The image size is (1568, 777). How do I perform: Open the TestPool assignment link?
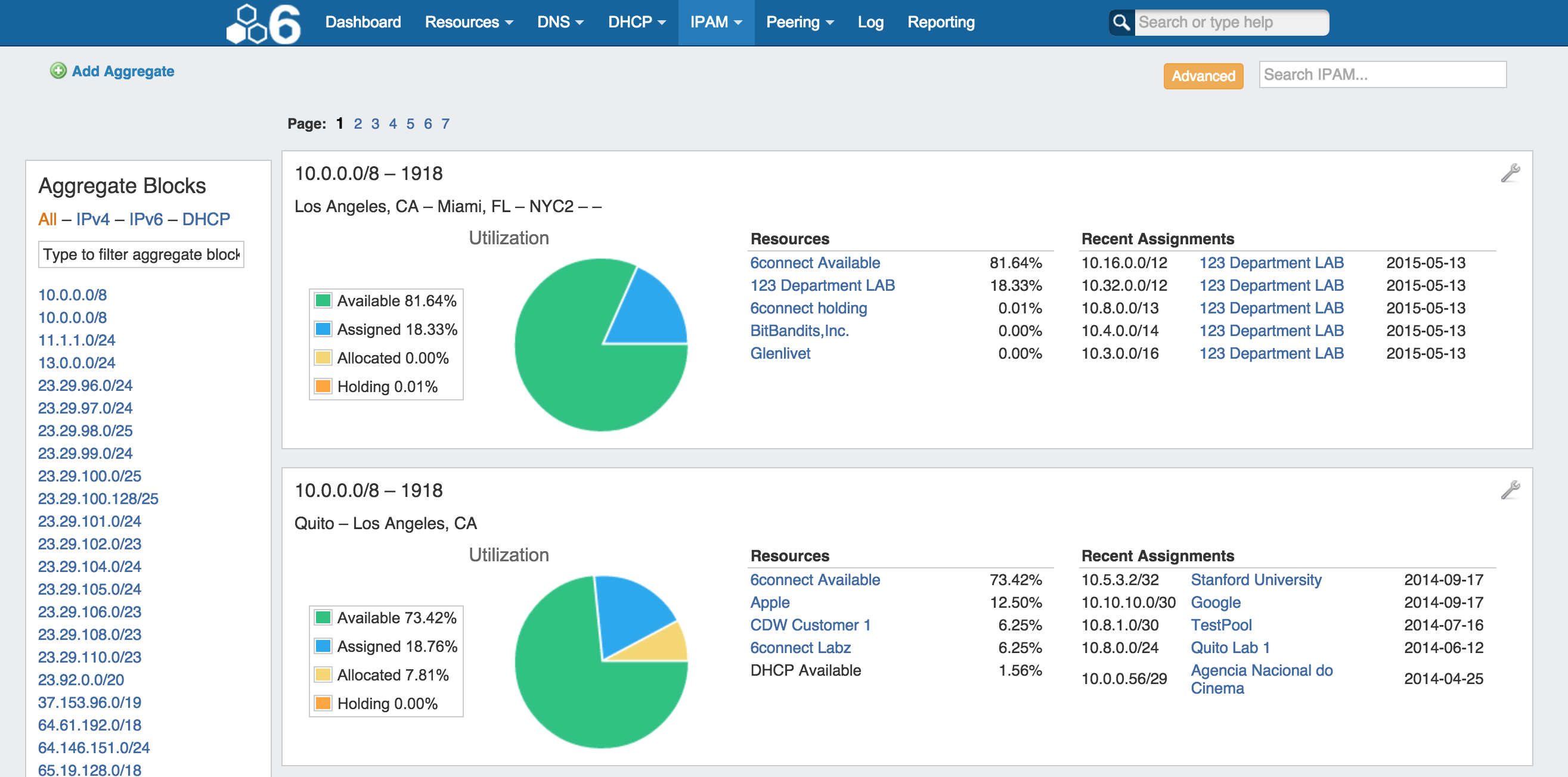point(1221,625)
